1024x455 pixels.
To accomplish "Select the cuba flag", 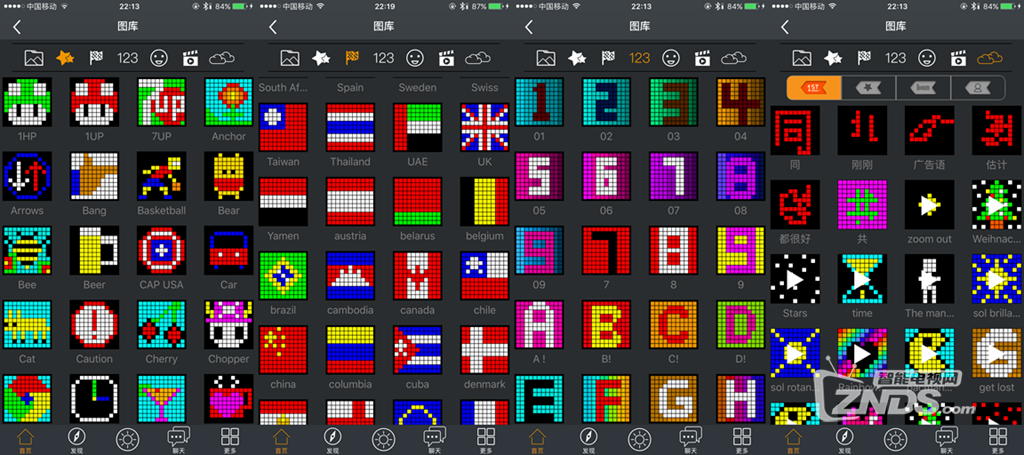I will click(417, 350).
